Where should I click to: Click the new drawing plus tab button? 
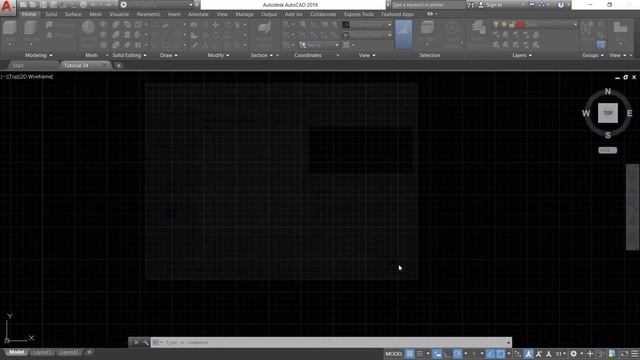(118, 66)
